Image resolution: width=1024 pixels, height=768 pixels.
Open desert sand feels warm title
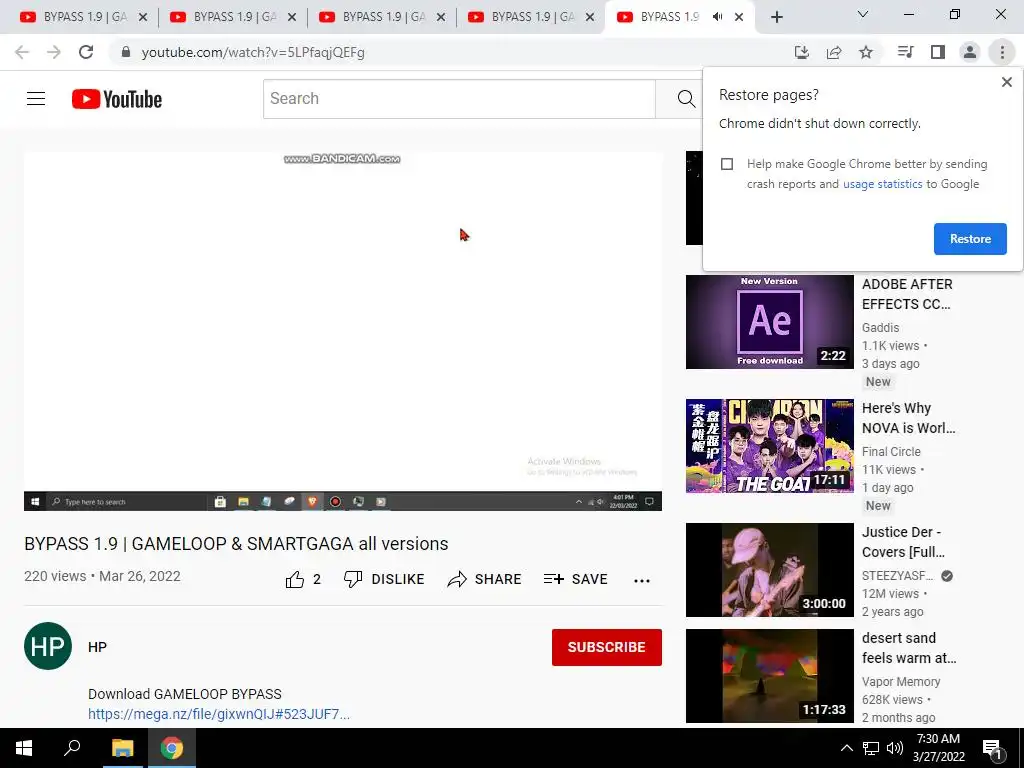[x=909, y=648]
